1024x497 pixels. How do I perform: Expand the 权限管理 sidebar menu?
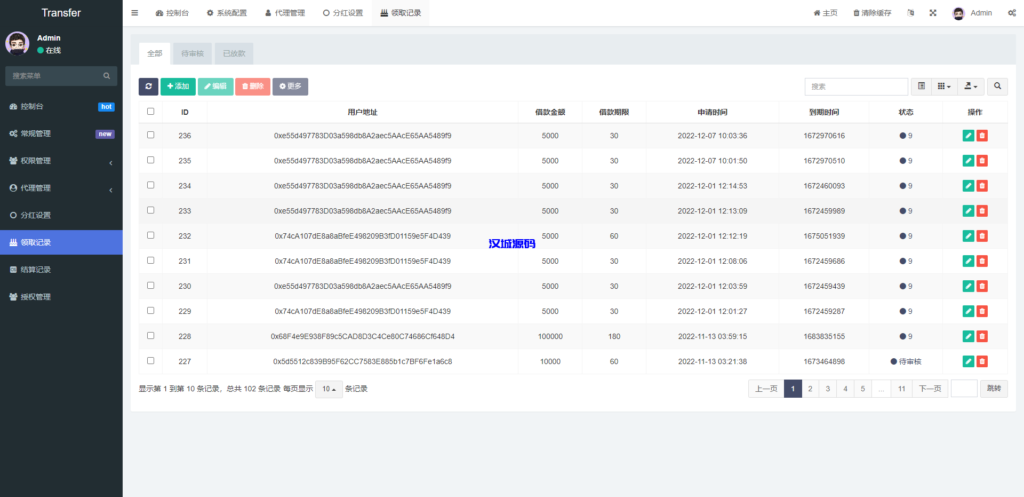point(61,160)
